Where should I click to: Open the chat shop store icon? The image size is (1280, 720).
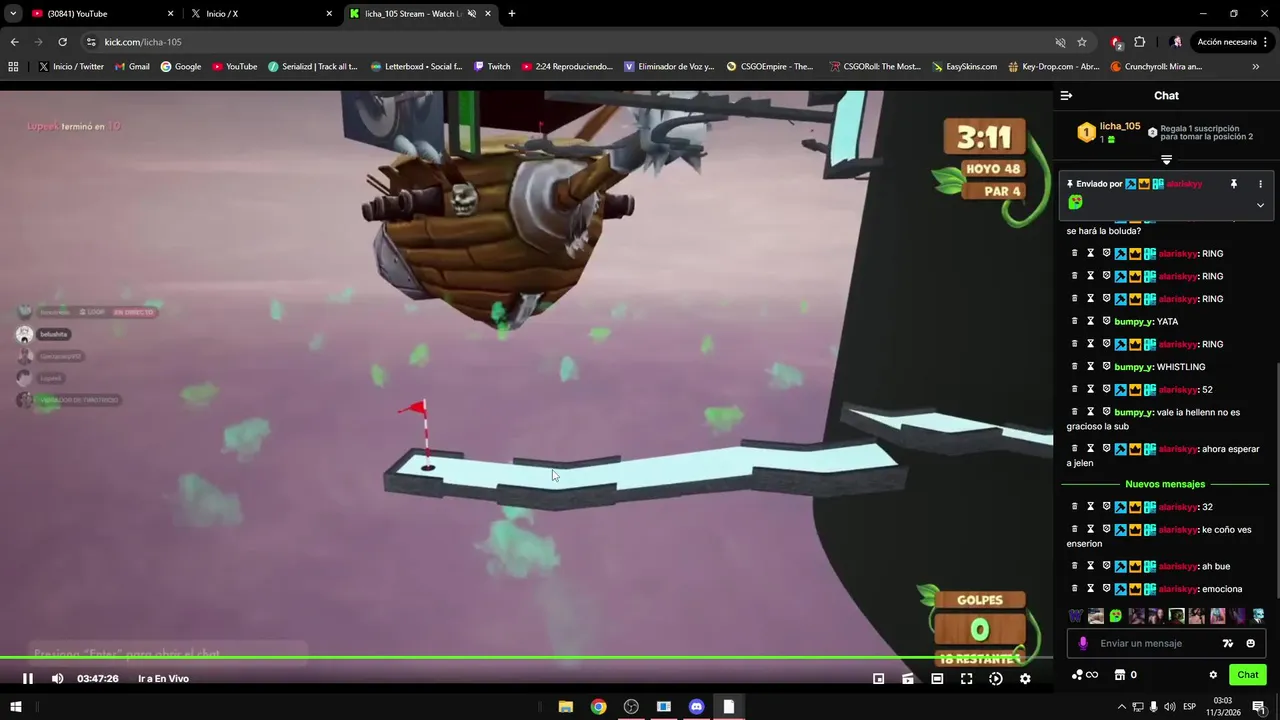pos(1120,675)
